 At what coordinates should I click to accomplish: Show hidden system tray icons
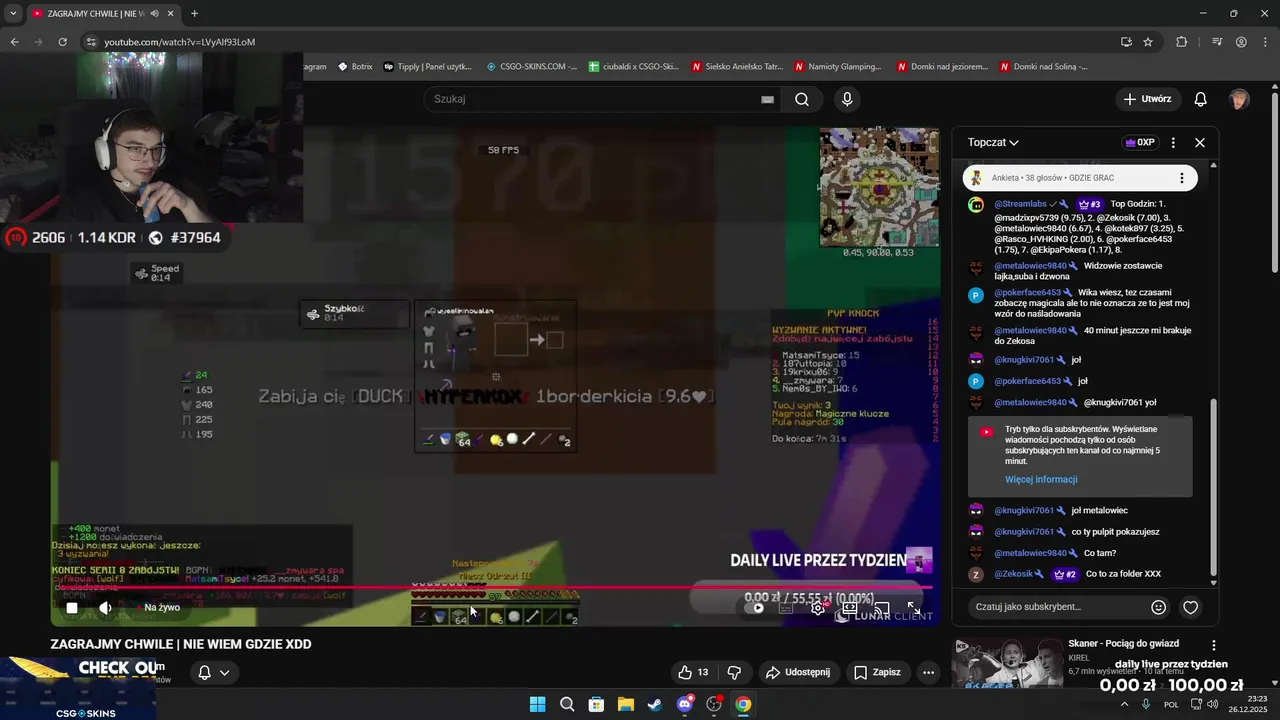pos(1124,704)
